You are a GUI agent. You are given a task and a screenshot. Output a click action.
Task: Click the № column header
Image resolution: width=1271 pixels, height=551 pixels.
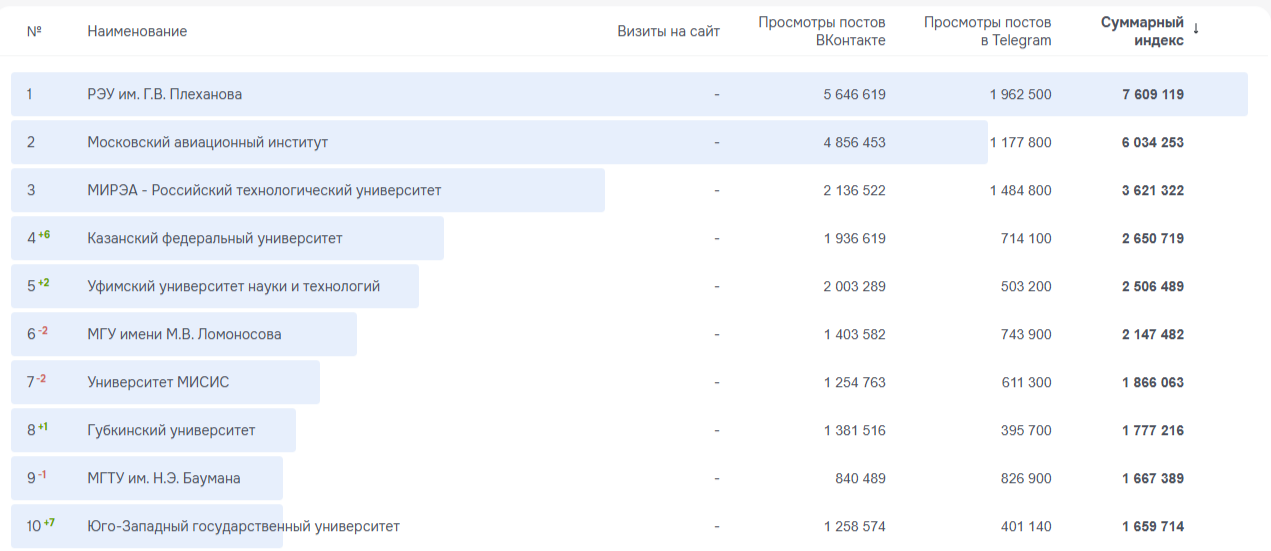34,31
